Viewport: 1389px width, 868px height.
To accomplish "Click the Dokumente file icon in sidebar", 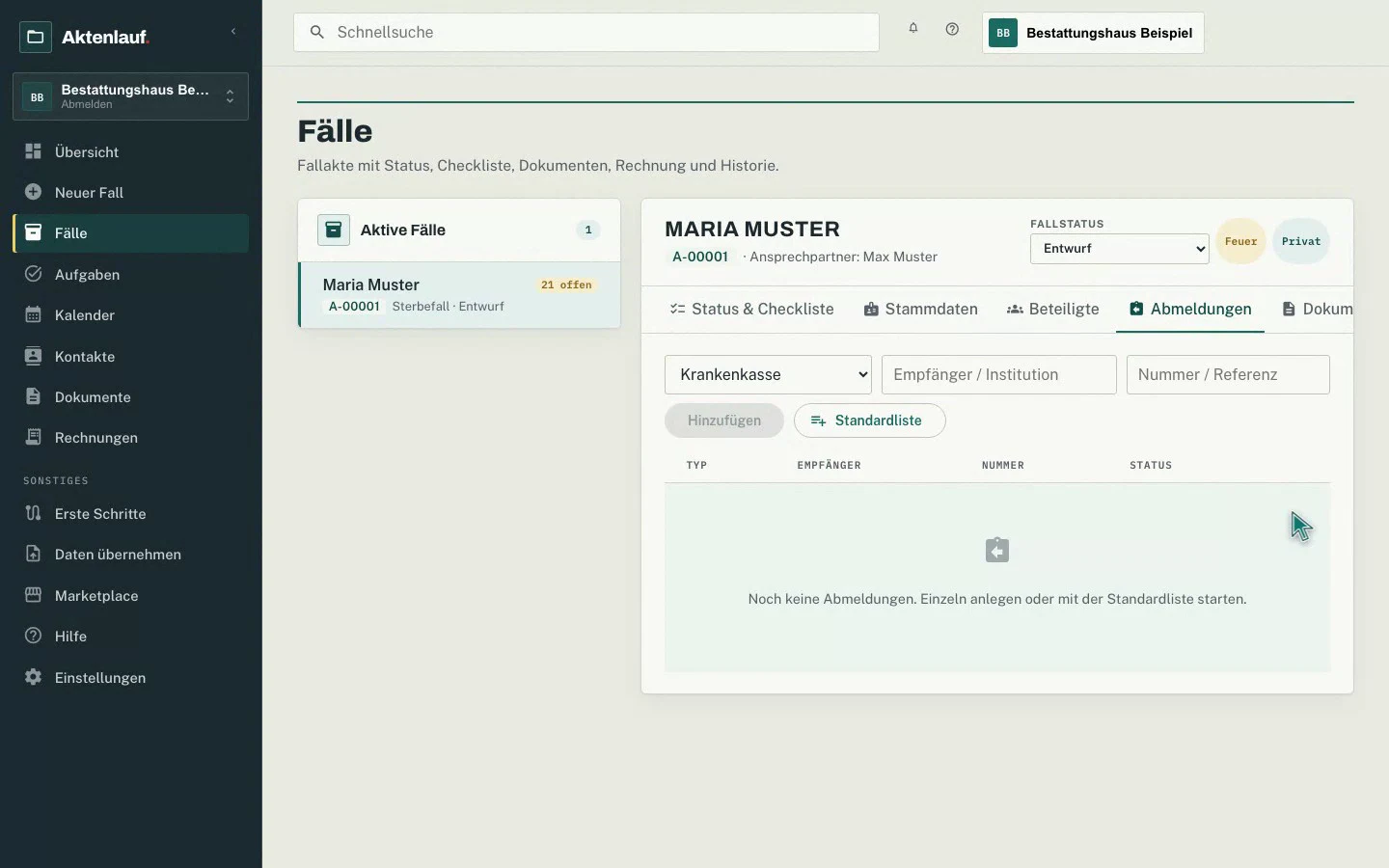I will (33, 396).
